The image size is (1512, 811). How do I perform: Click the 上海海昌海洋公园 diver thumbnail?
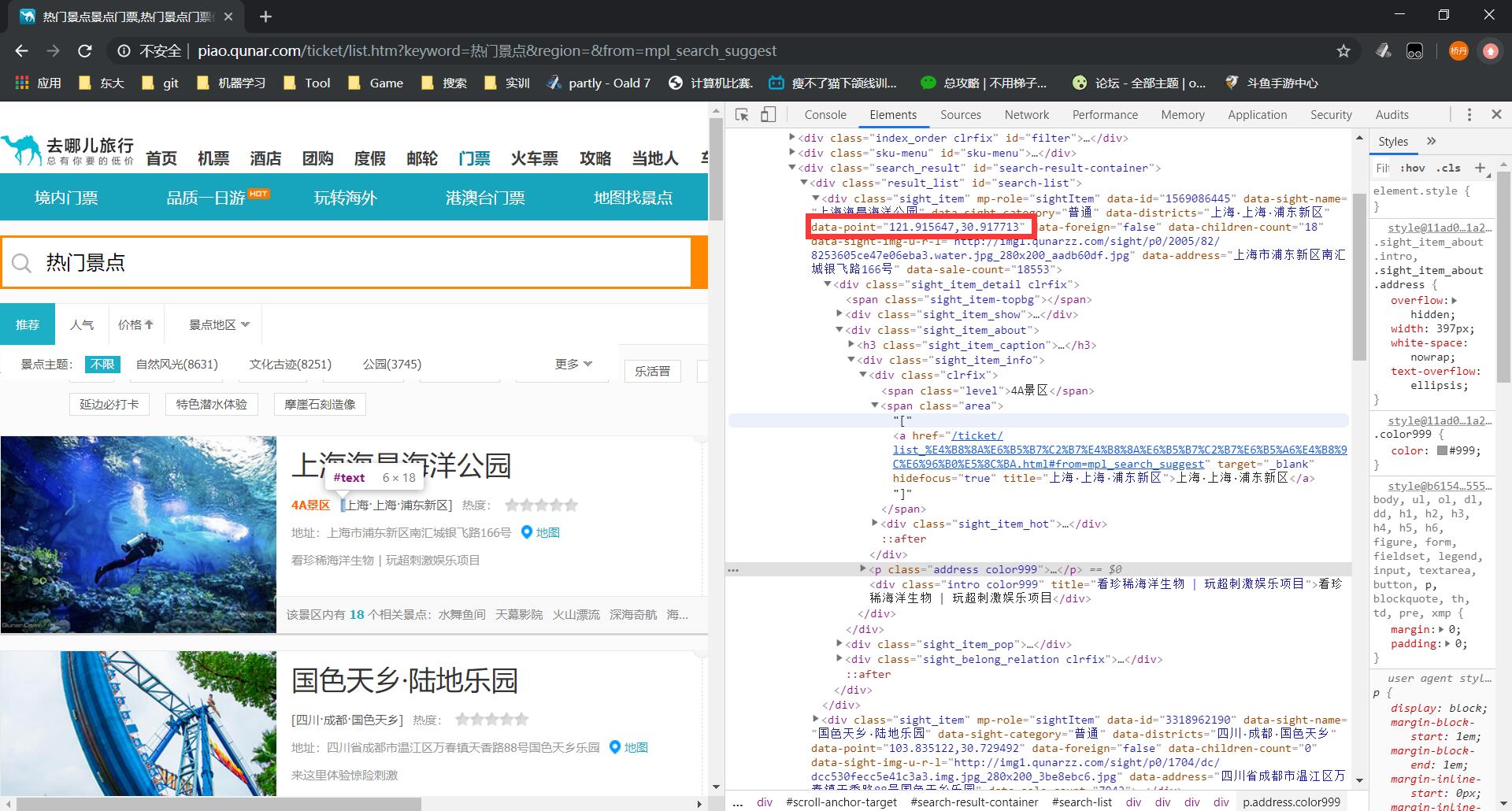click(139, 535)
